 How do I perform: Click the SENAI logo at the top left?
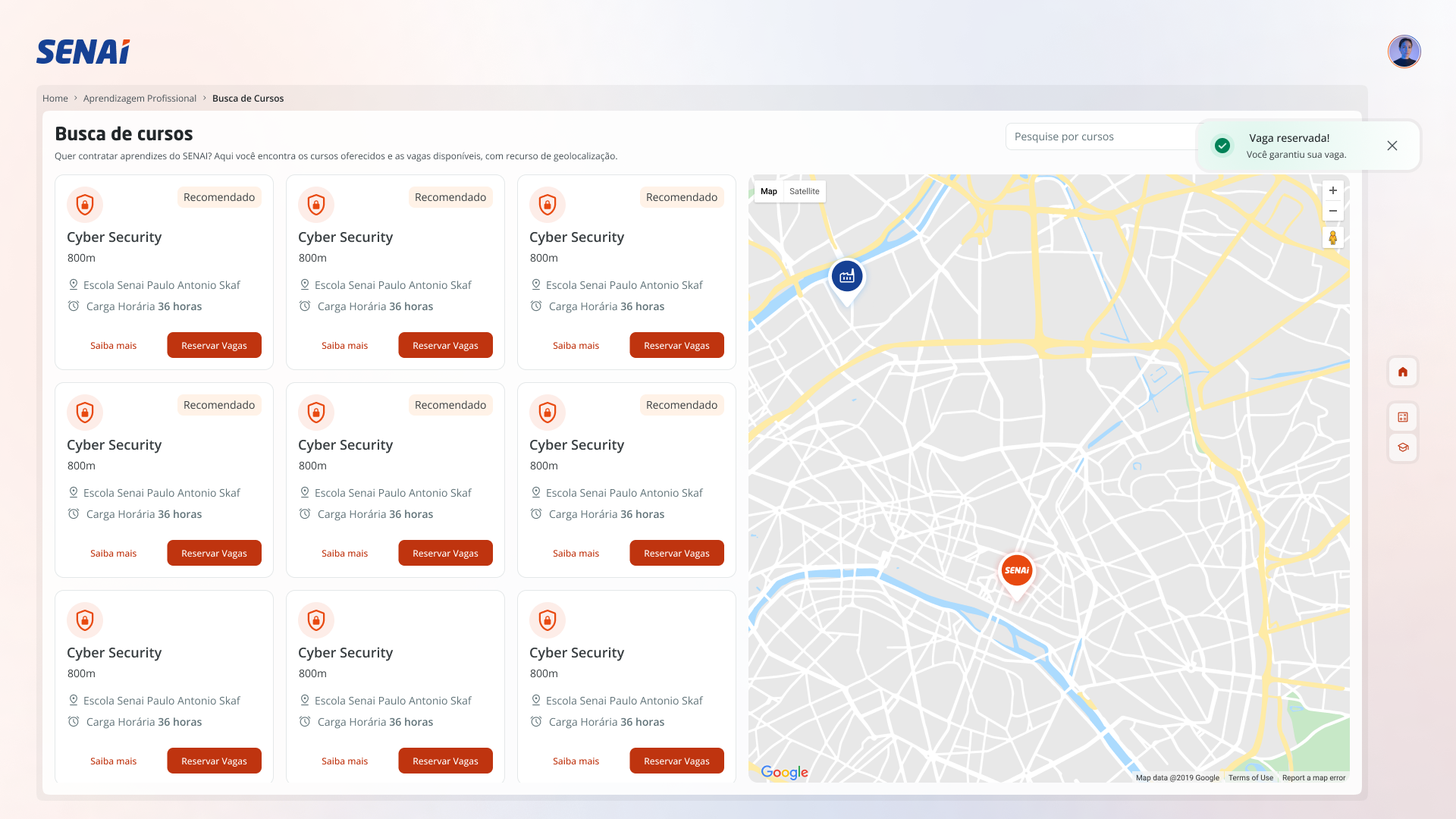[83, 52]
